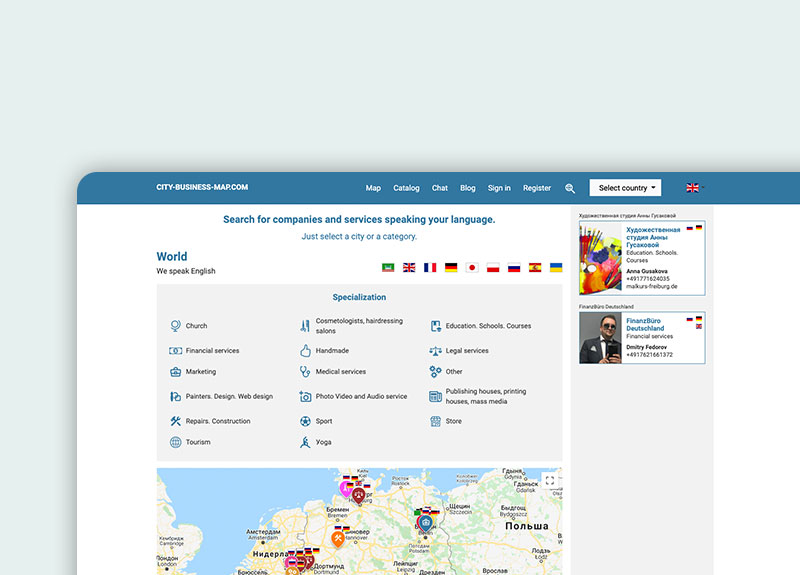
Task: Go to Map in the navigation bar
Action: point(373,188)
